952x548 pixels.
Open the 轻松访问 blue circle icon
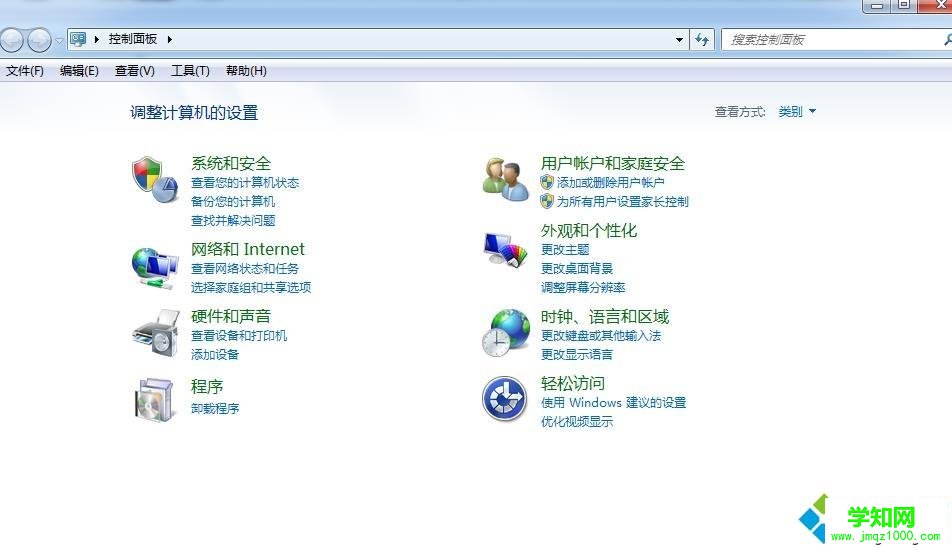(505, 399)
